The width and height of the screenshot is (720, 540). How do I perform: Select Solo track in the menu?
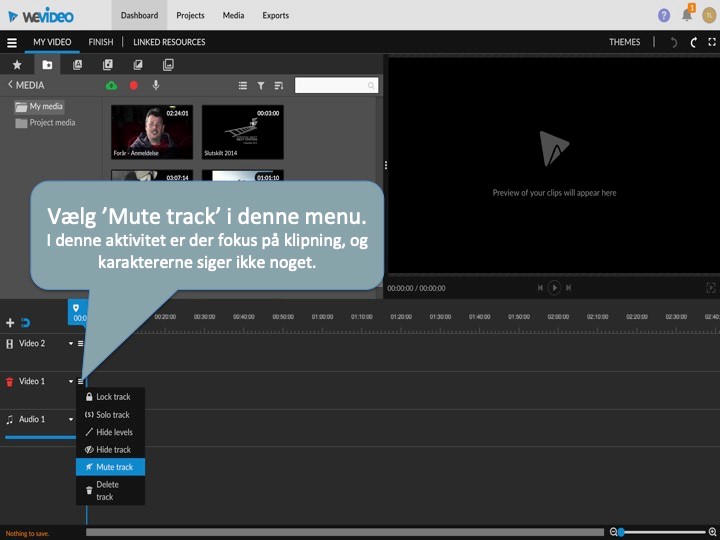pyautogui.click(x=111, y=415)
